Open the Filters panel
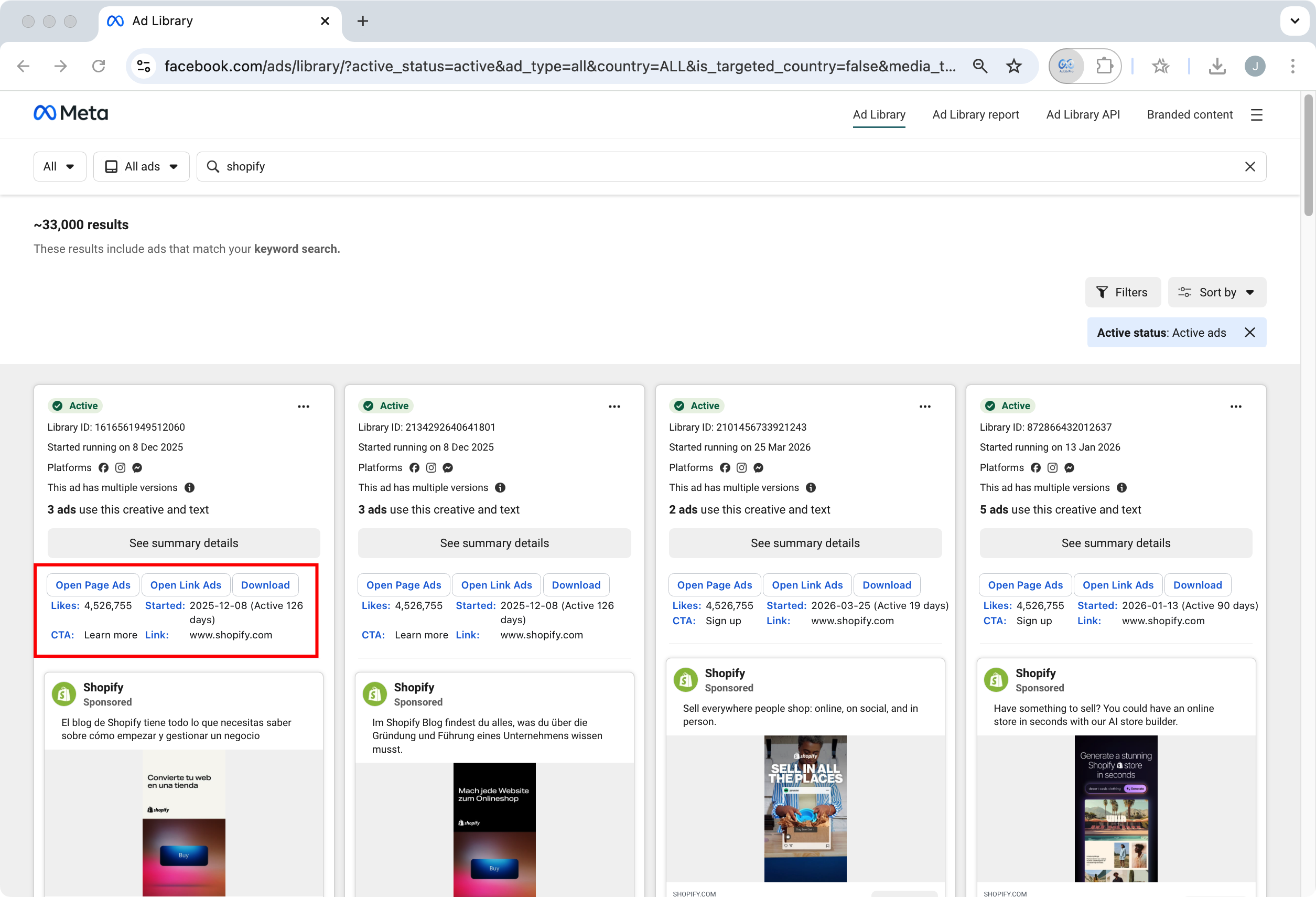 tap(1123, 292)
